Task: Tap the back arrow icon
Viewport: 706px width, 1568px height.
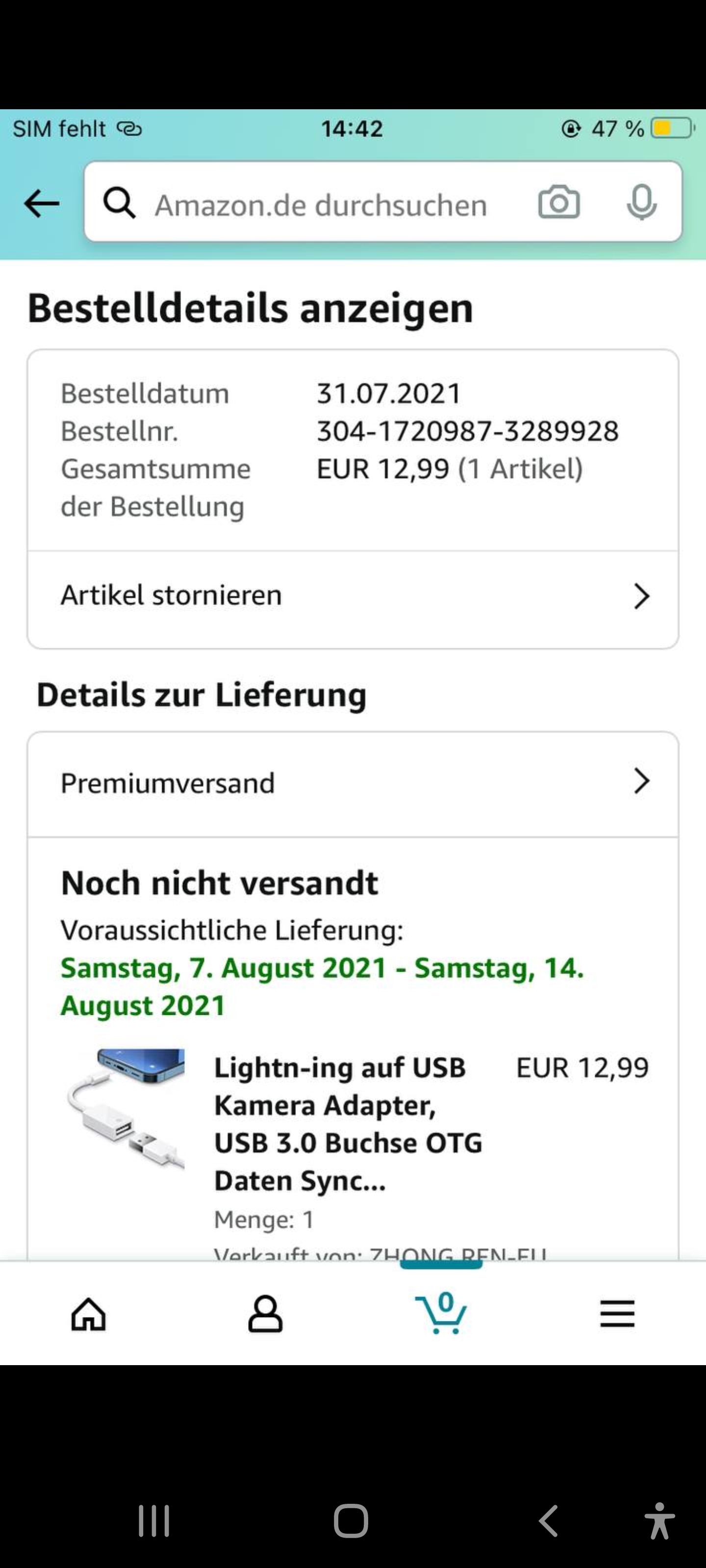Action: pyautogui.click(x=41, y=203)
